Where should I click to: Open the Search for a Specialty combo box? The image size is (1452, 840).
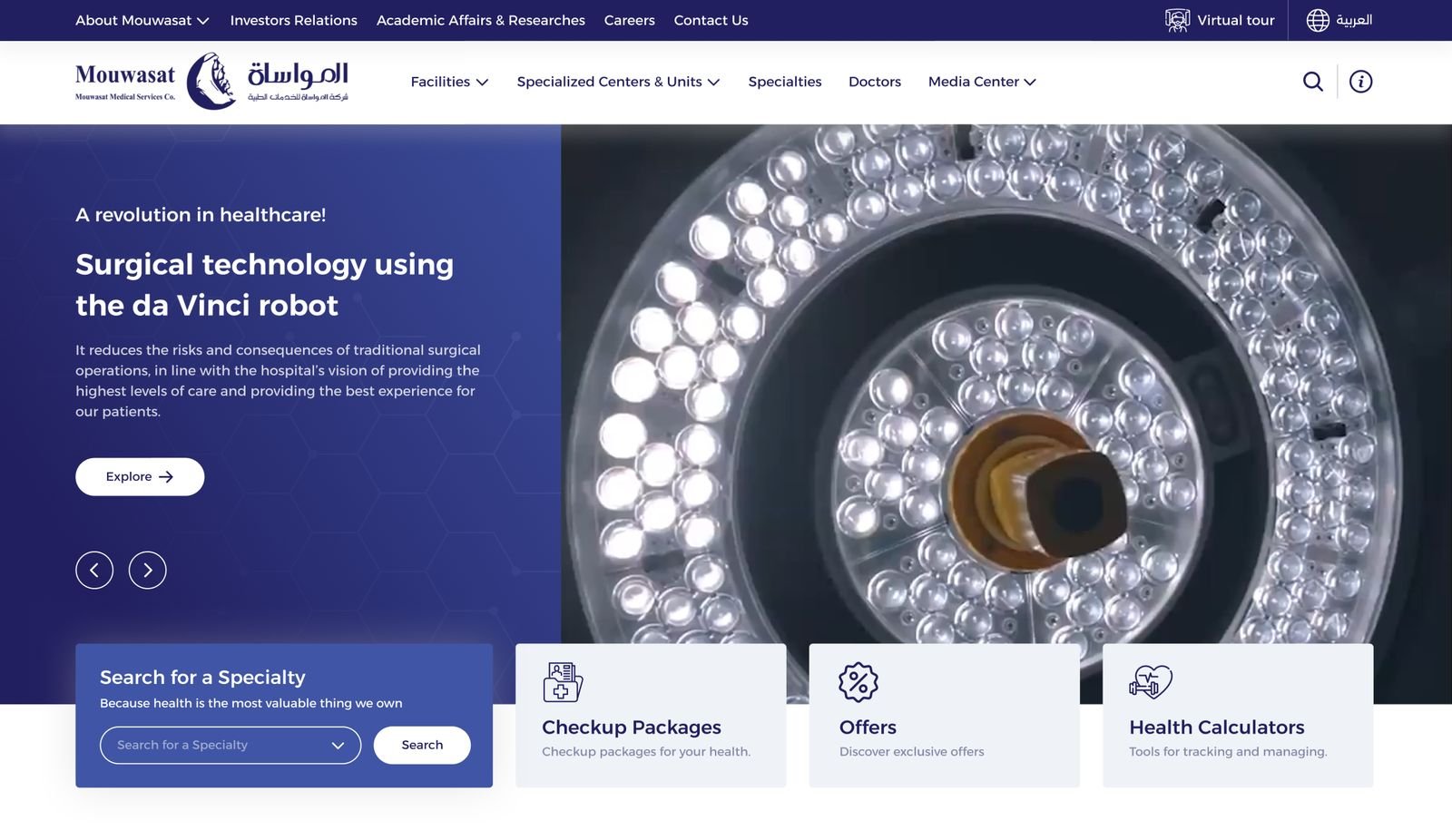(x=231, y=746)
